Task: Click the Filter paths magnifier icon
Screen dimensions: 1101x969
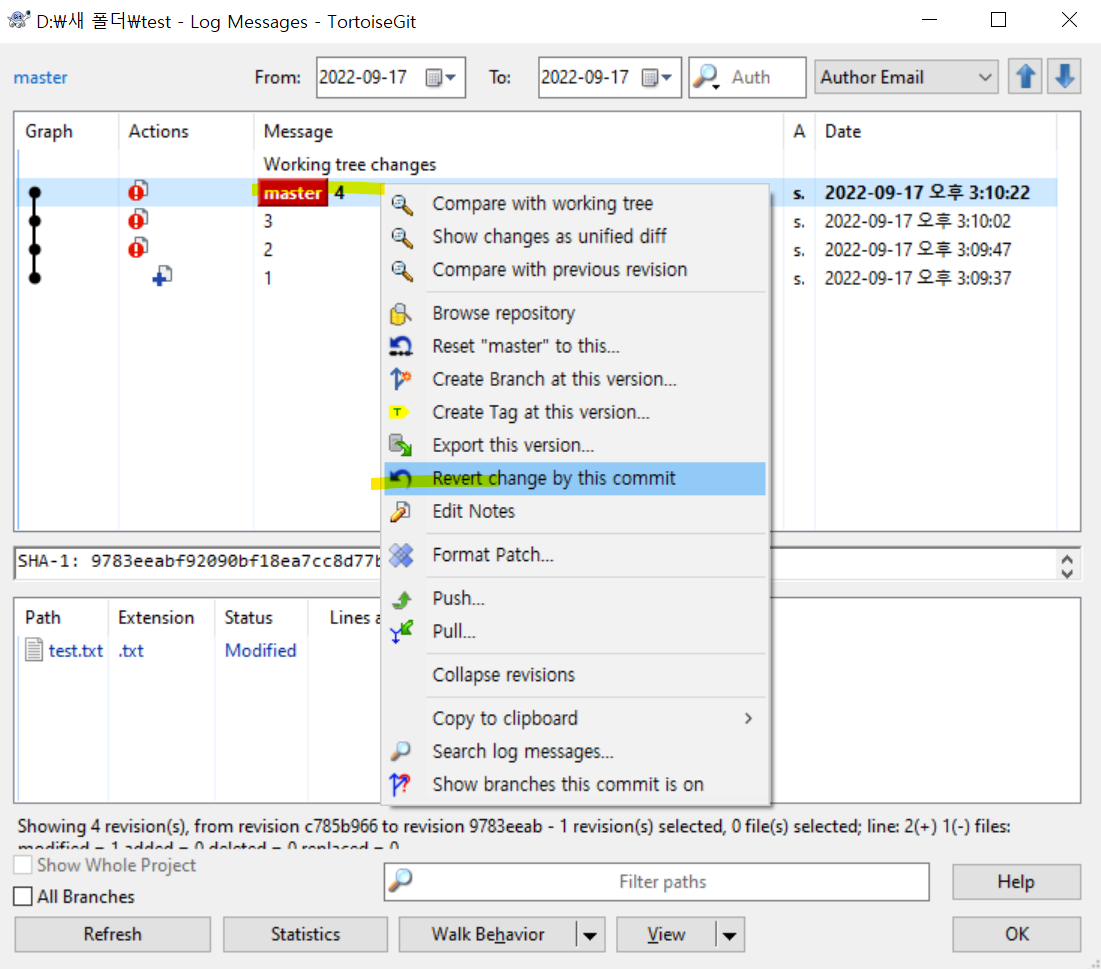Action: [x=400, y=881]
